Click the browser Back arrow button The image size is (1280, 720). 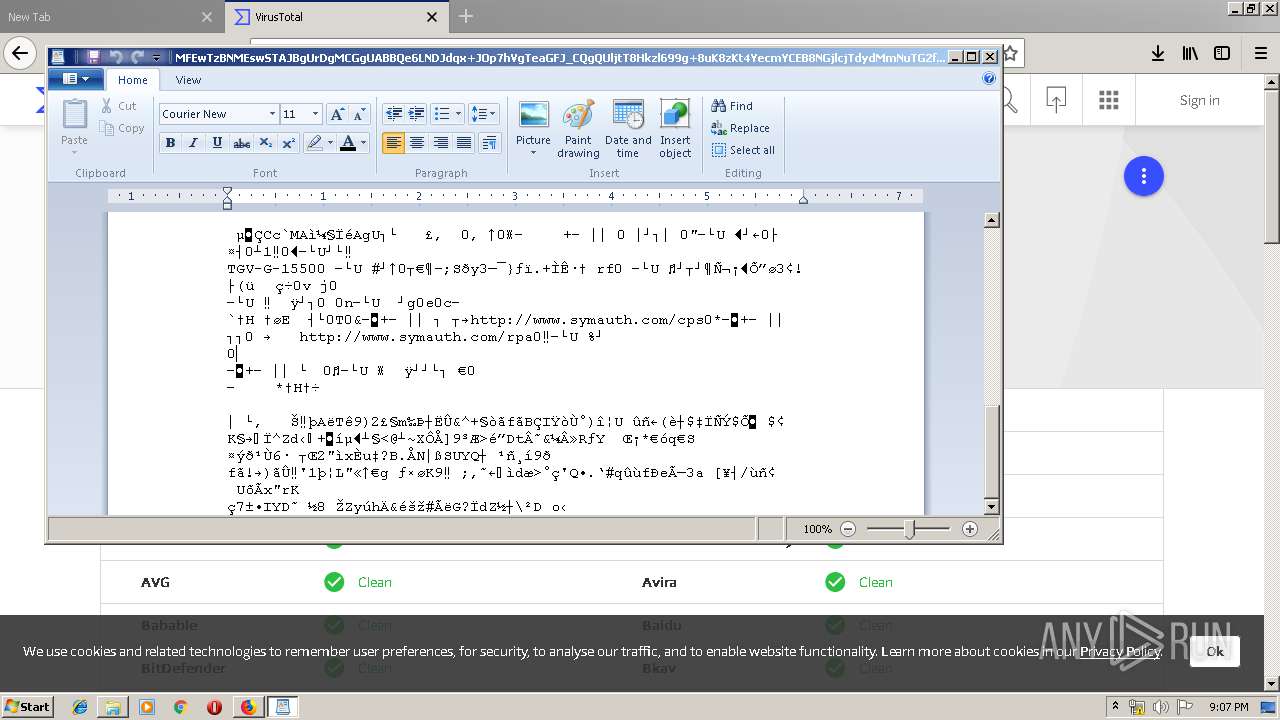[x=19, y=53]
